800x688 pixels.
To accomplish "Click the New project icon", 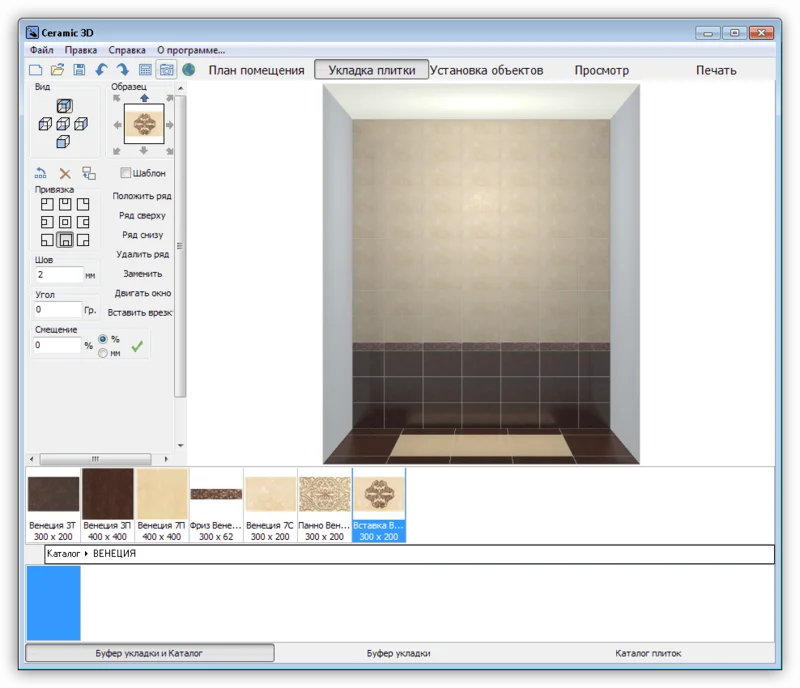I will click(x=36, y=70).
